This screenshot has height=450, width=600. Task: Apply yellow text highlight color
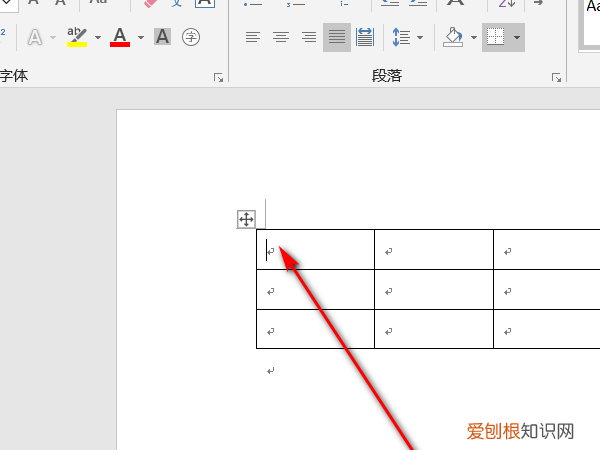coord(77,37)
